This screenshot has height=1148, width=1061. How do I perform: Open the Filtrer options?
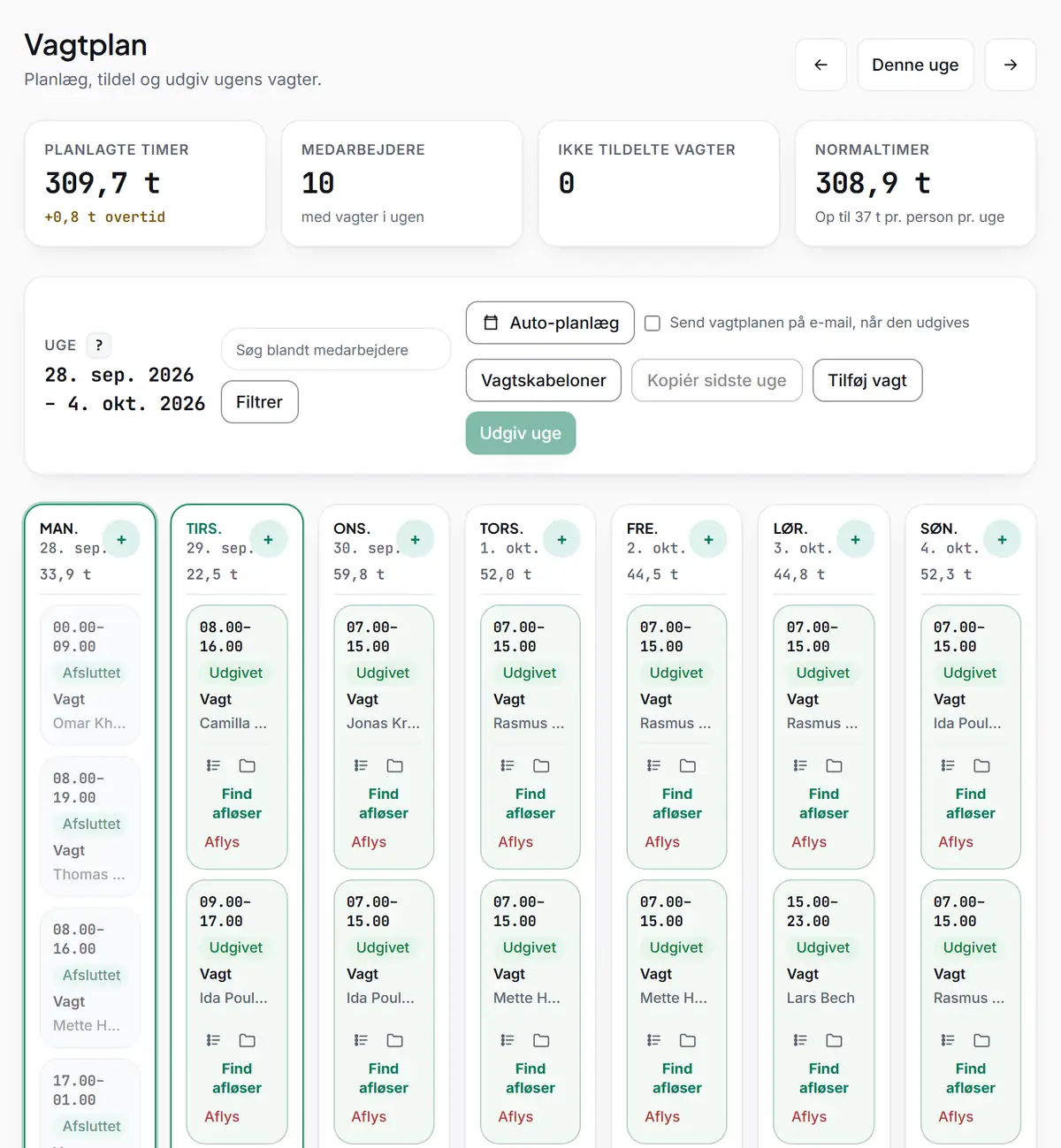click(x=259, y=402)
